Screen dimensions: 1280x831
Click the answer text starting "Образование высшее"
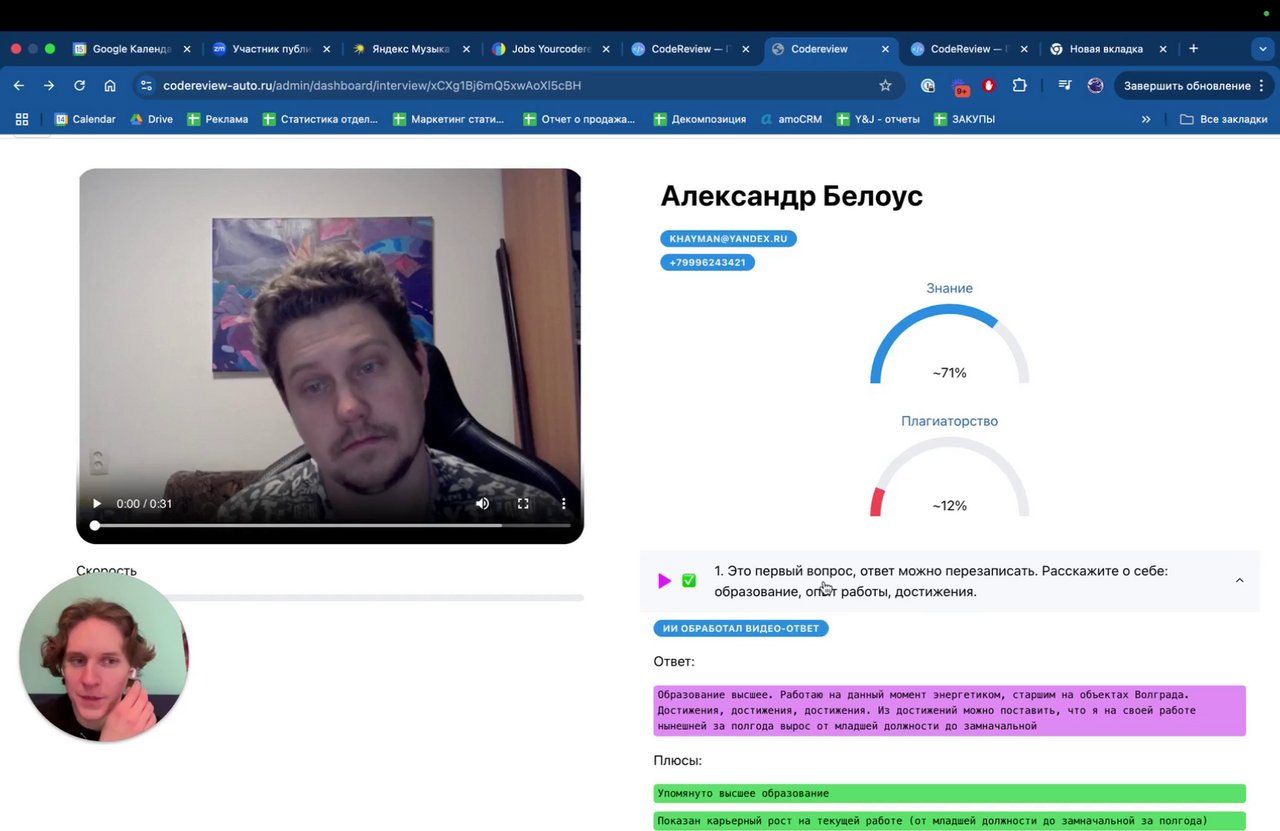(950, 710)
